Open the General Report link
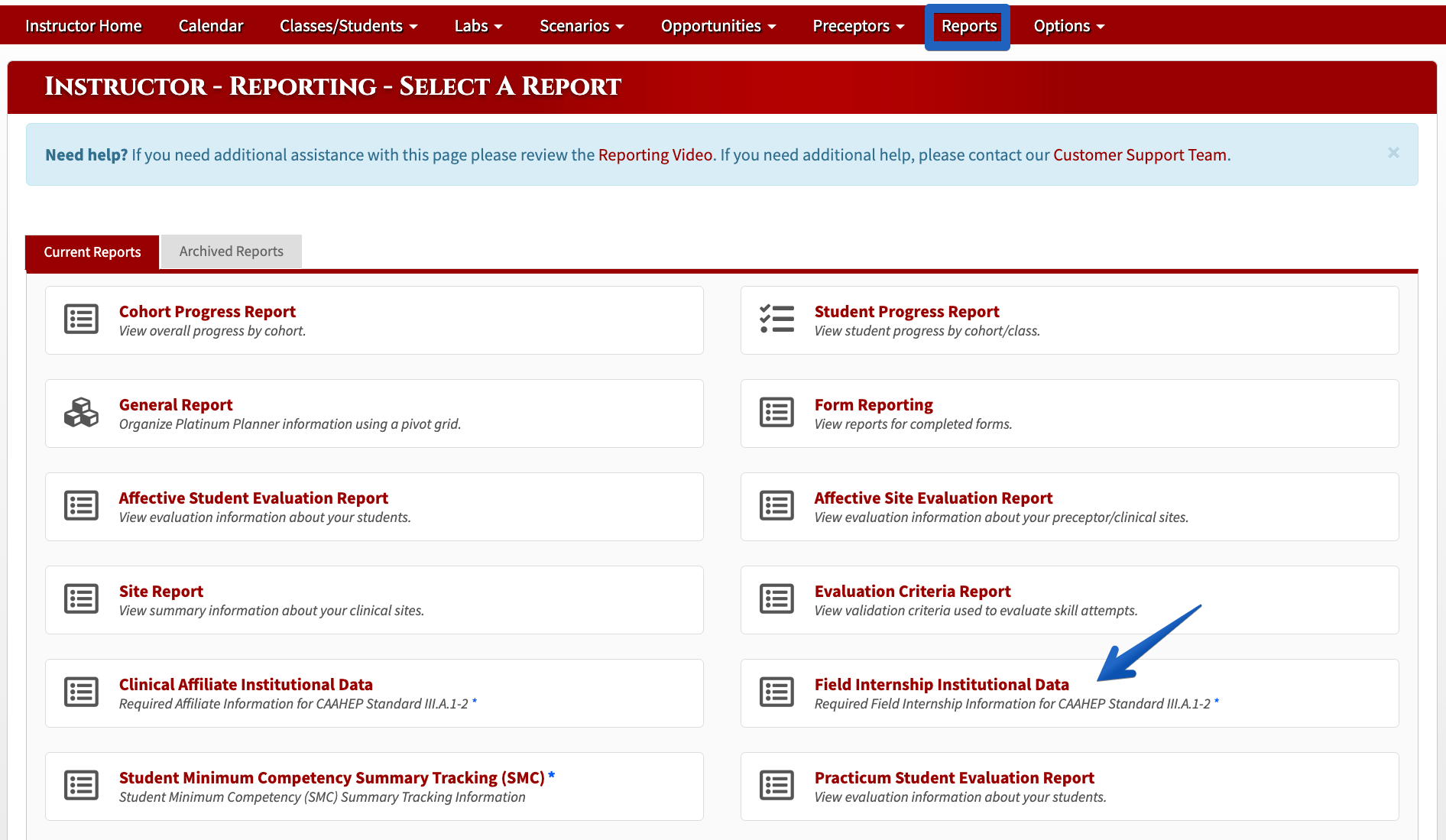The width and height of the screenshot is (1446, 840). 176,405
